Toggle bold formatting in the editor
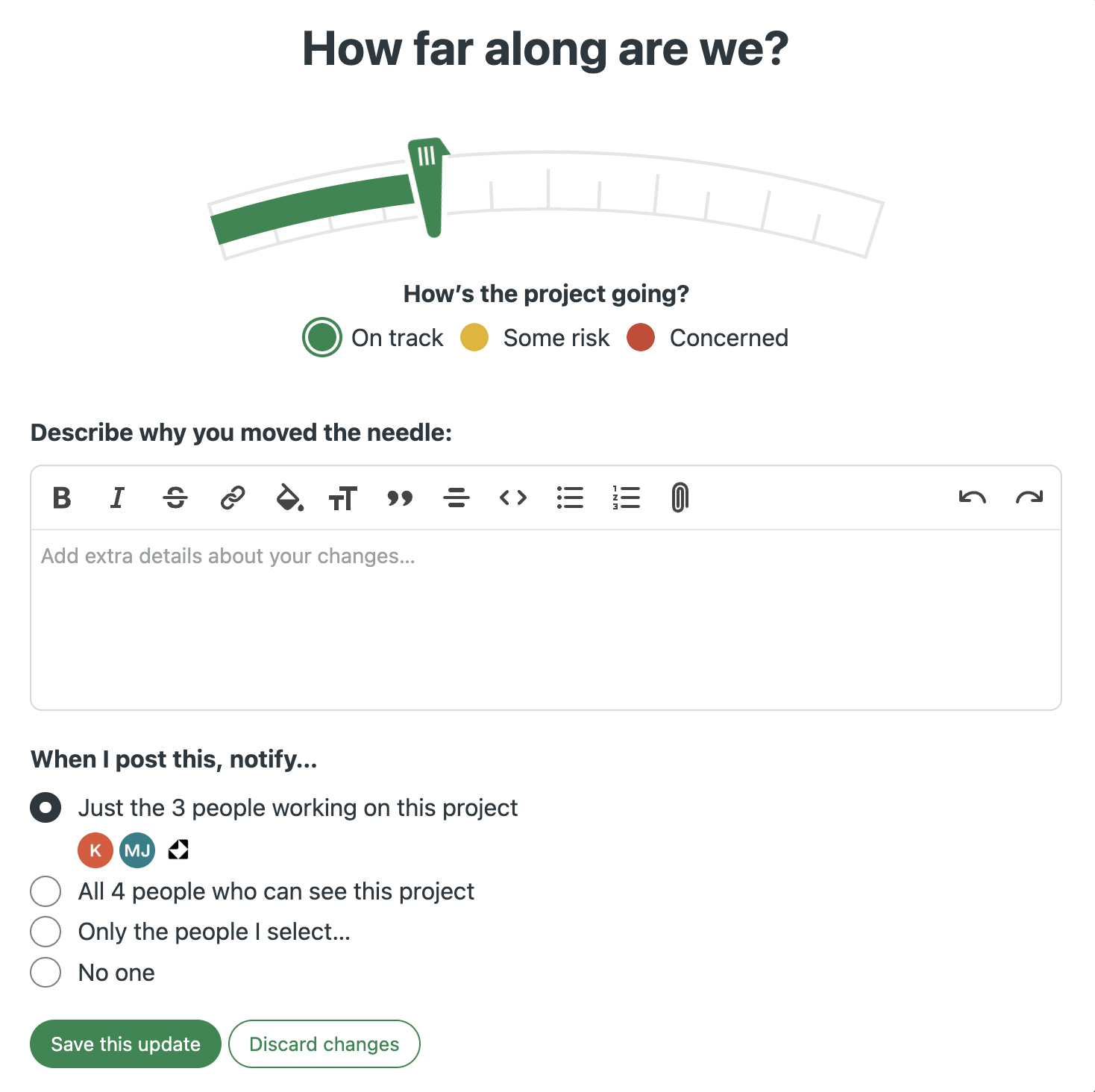The height and width of the screenshot is (1092, 1095). click(62, 498)
